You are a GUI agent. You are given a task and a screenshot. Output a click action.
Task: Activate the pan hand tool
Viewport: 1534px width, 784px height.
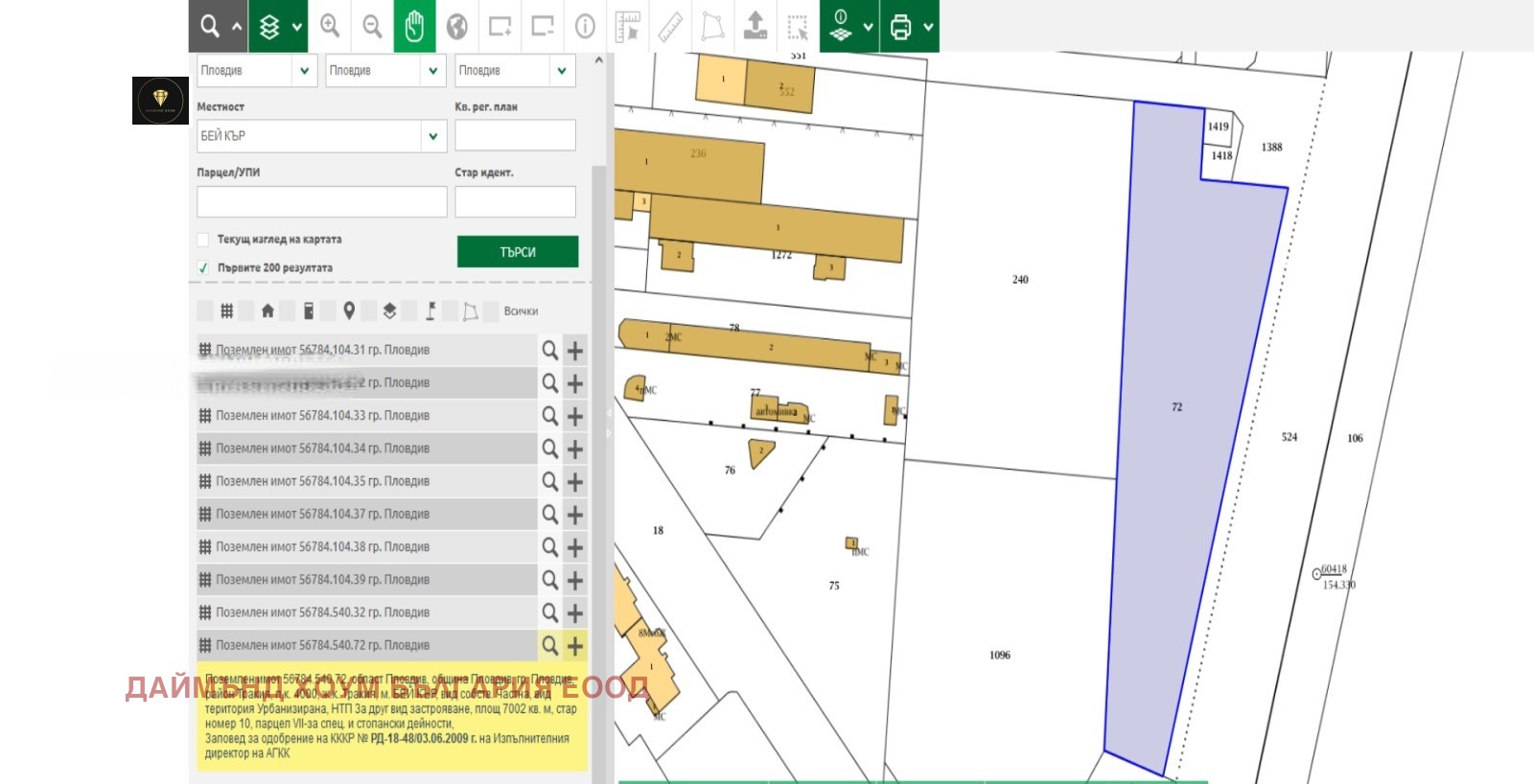point(414,26)
